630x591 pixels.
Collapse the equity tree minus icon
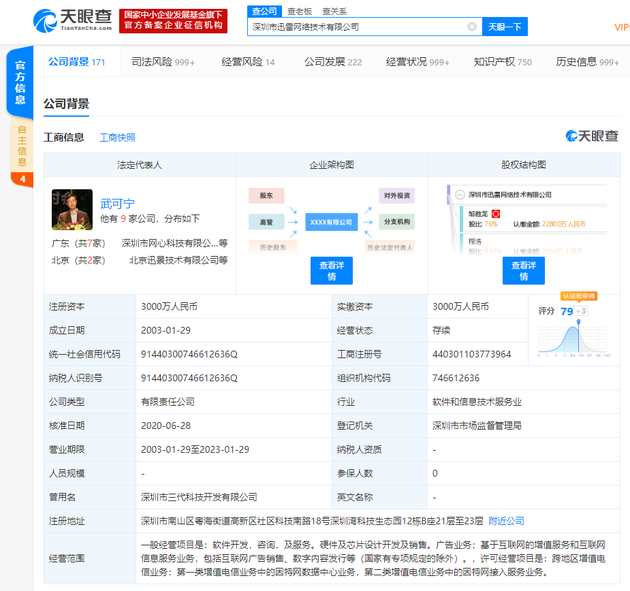click(x=460, y=195)
